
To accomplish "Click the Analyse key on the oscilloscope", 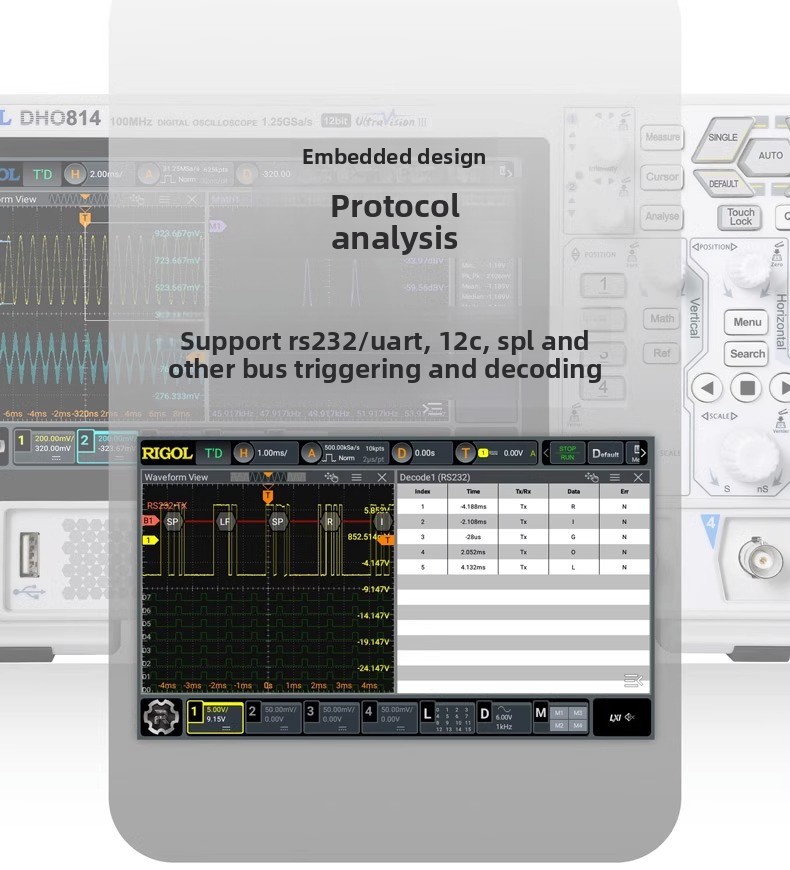I will tap(662, 216).
